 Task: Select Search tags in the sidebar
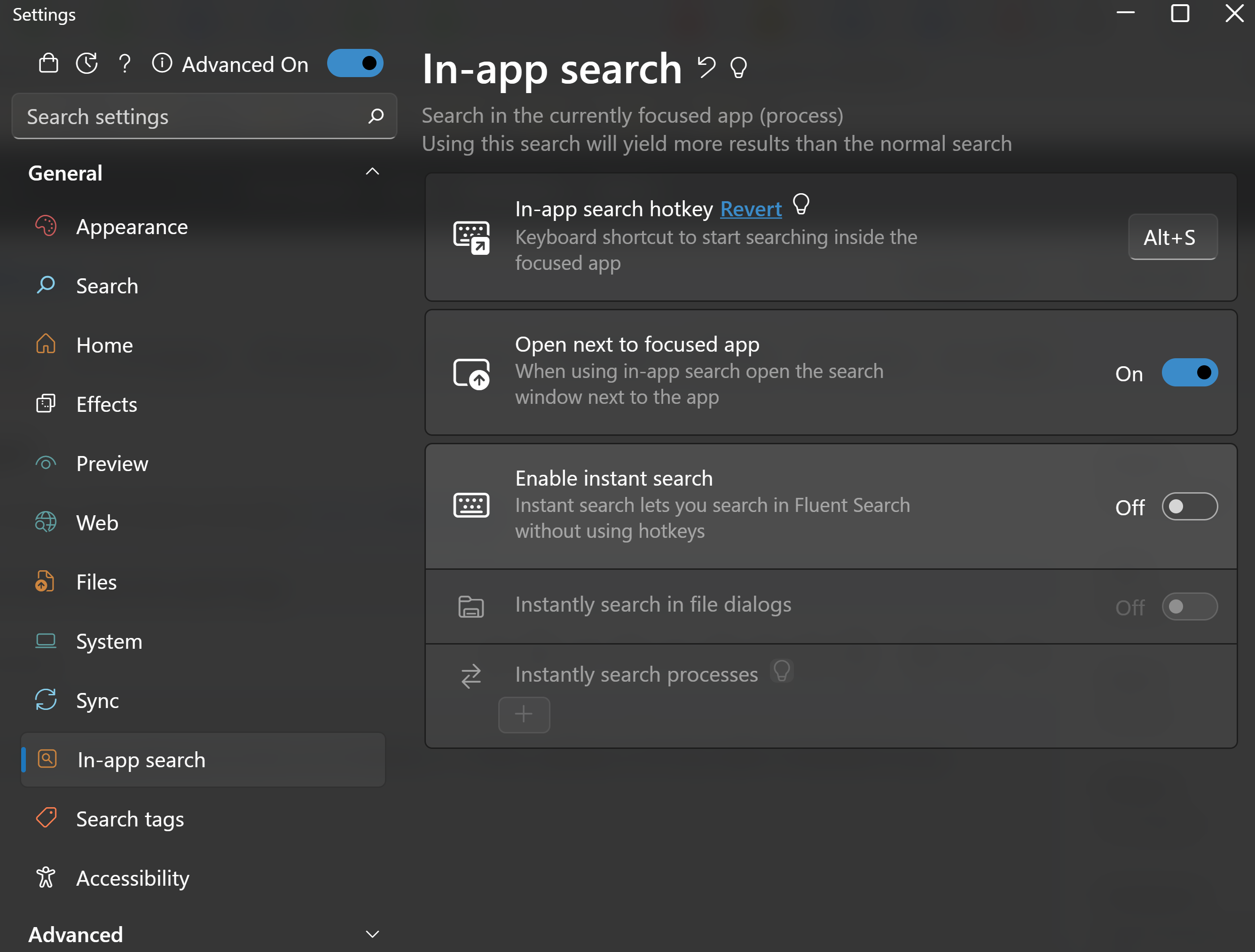coord(130,818)
